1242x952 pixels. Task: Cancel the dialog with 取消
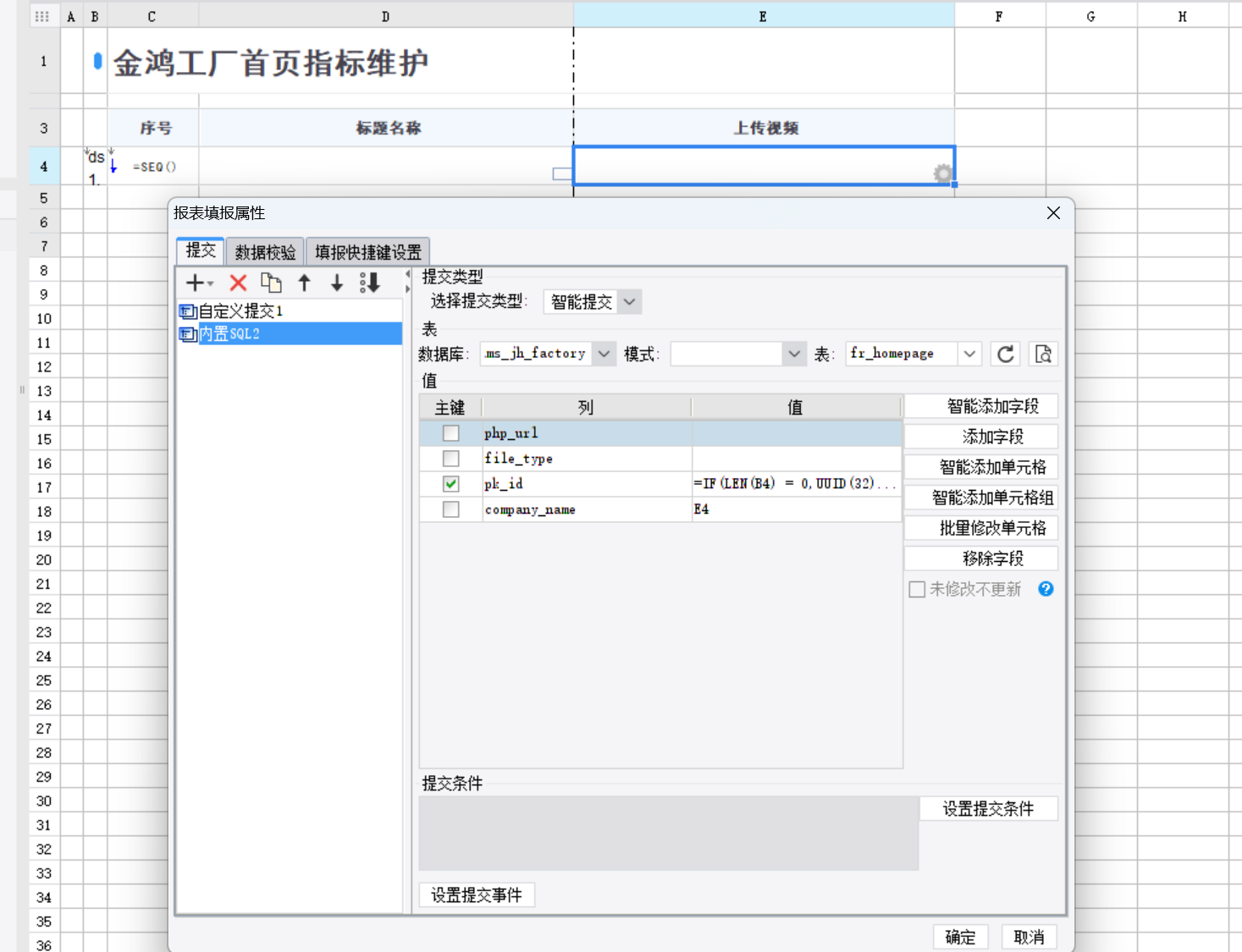tap(1029, 937)
